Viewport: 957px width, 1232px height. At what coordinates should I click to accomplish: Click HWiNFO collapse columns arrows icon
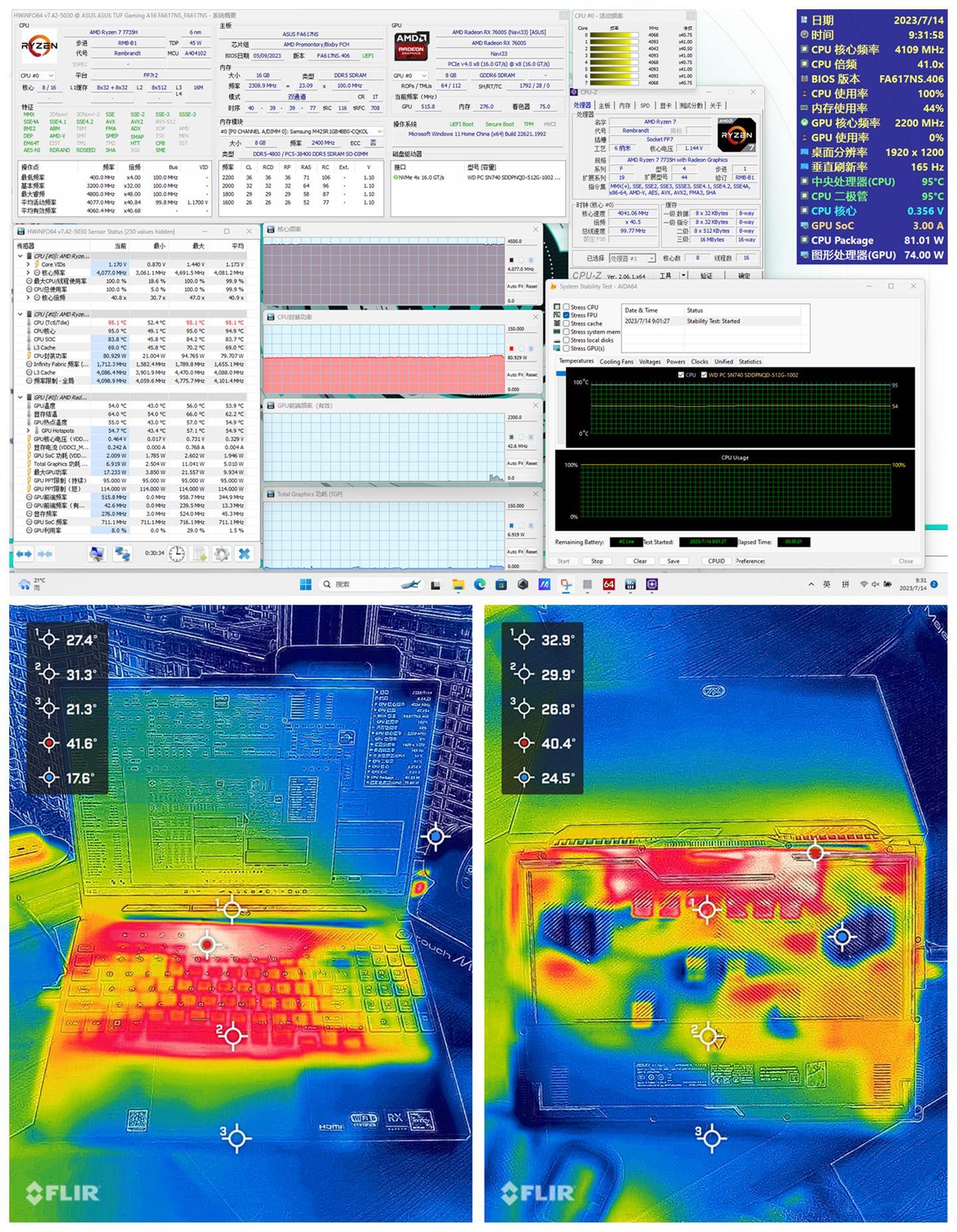tap(45, 554)
